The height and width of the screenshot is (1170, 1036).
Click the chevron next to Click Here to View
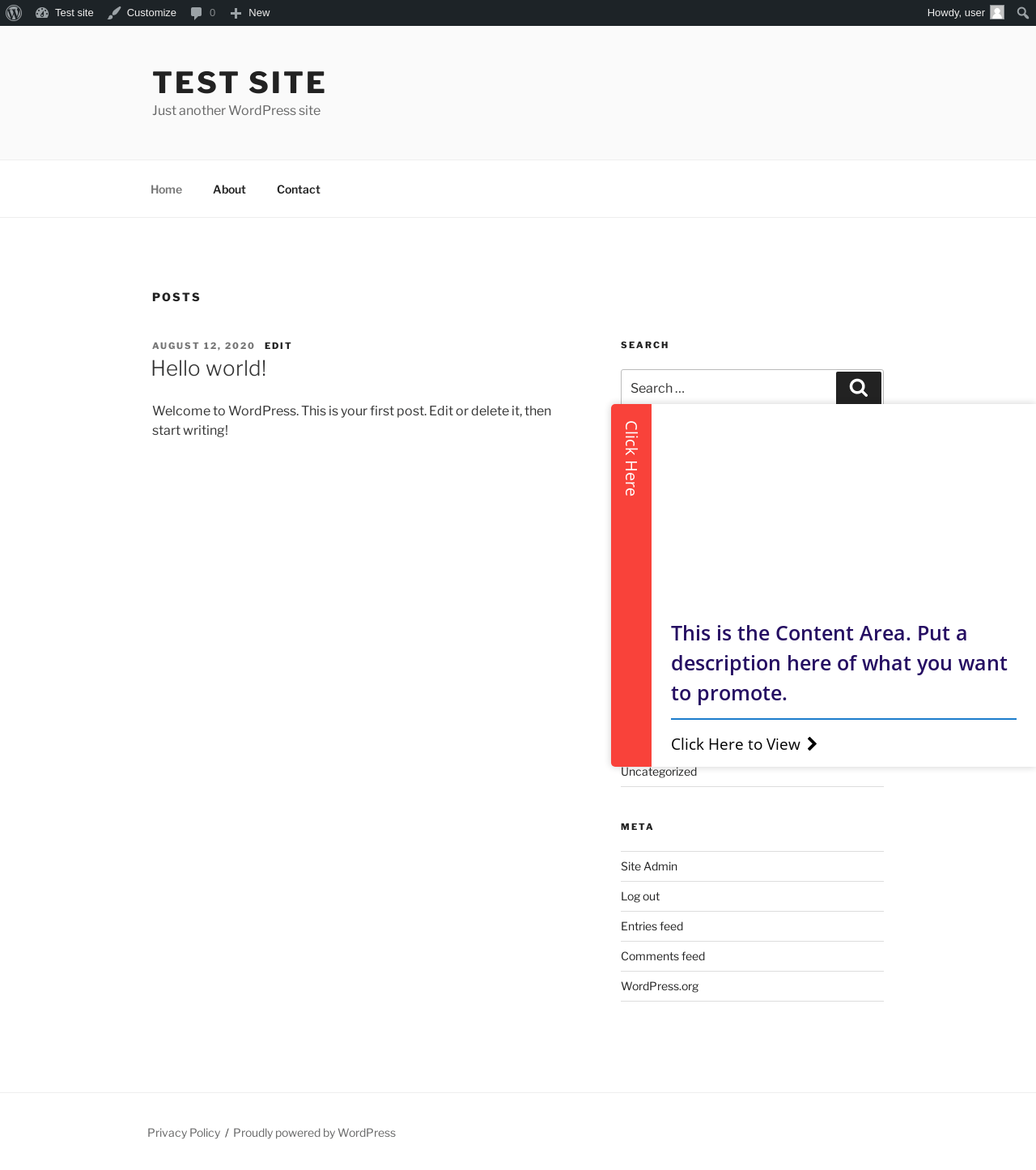[812, 744]
